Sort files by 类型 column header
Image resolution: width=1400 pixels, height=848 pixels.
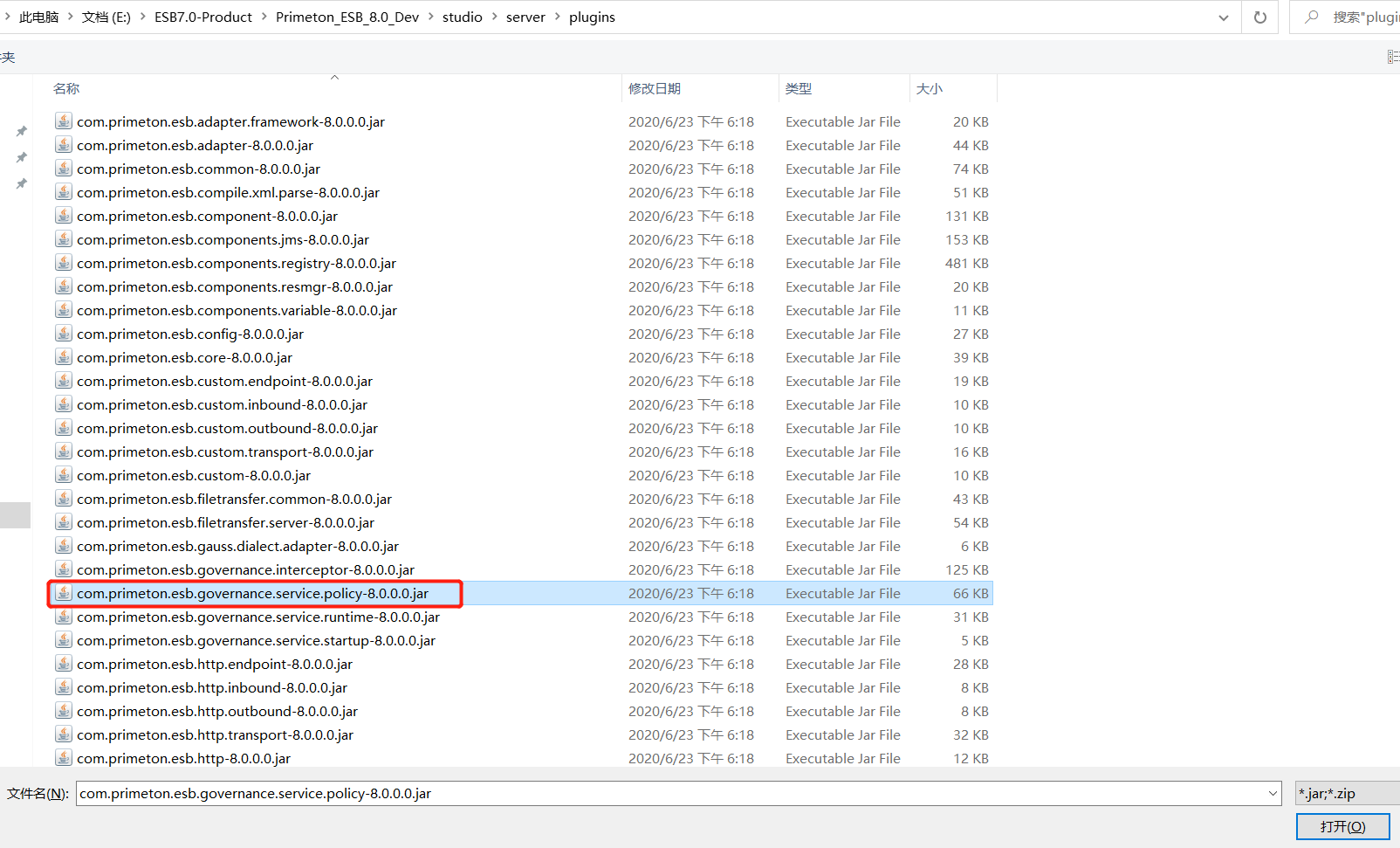click(x=798, y=88)
